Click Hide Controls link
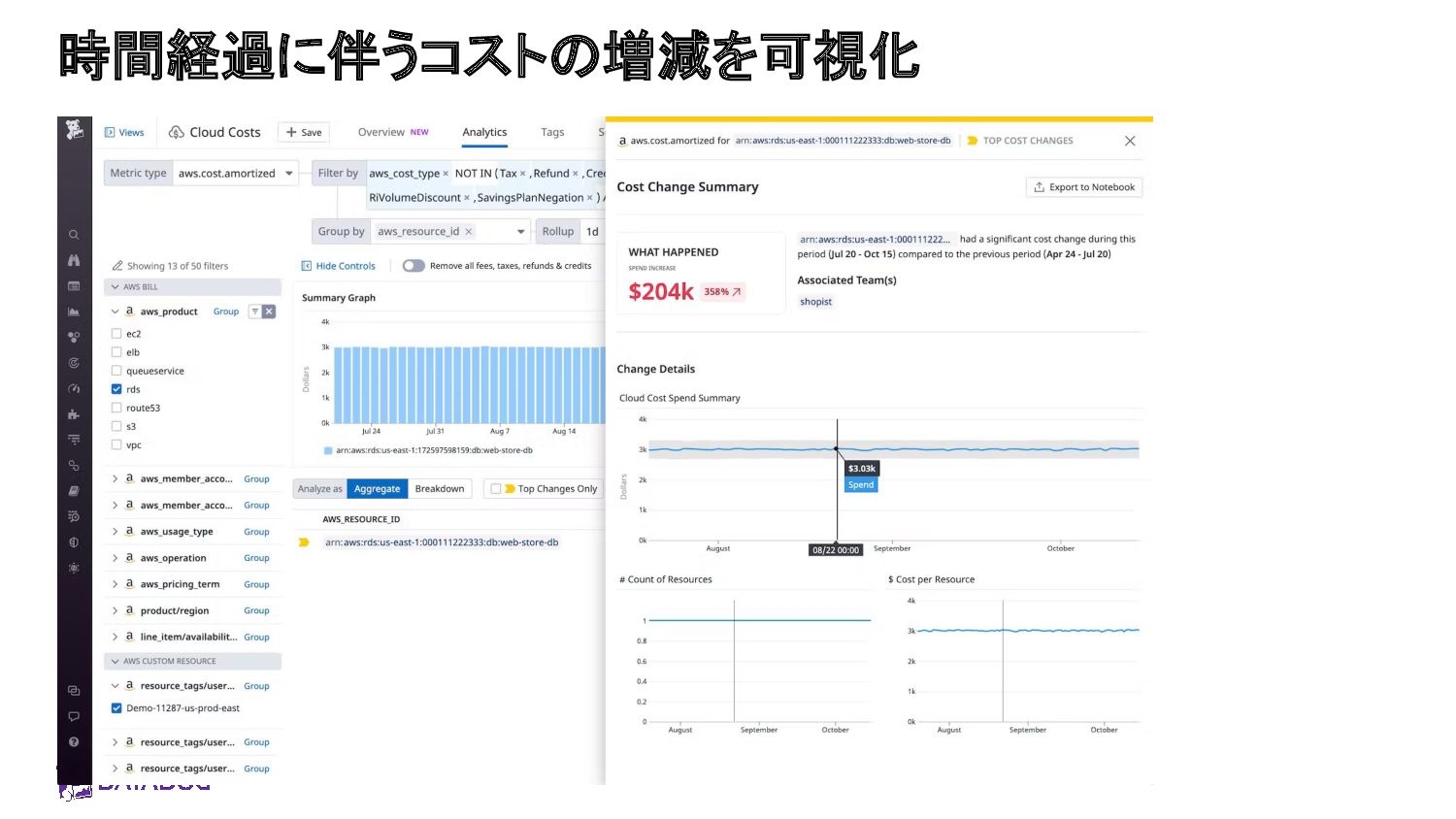The height and width of the screenshot is (819, 1456). pos(339,266)
